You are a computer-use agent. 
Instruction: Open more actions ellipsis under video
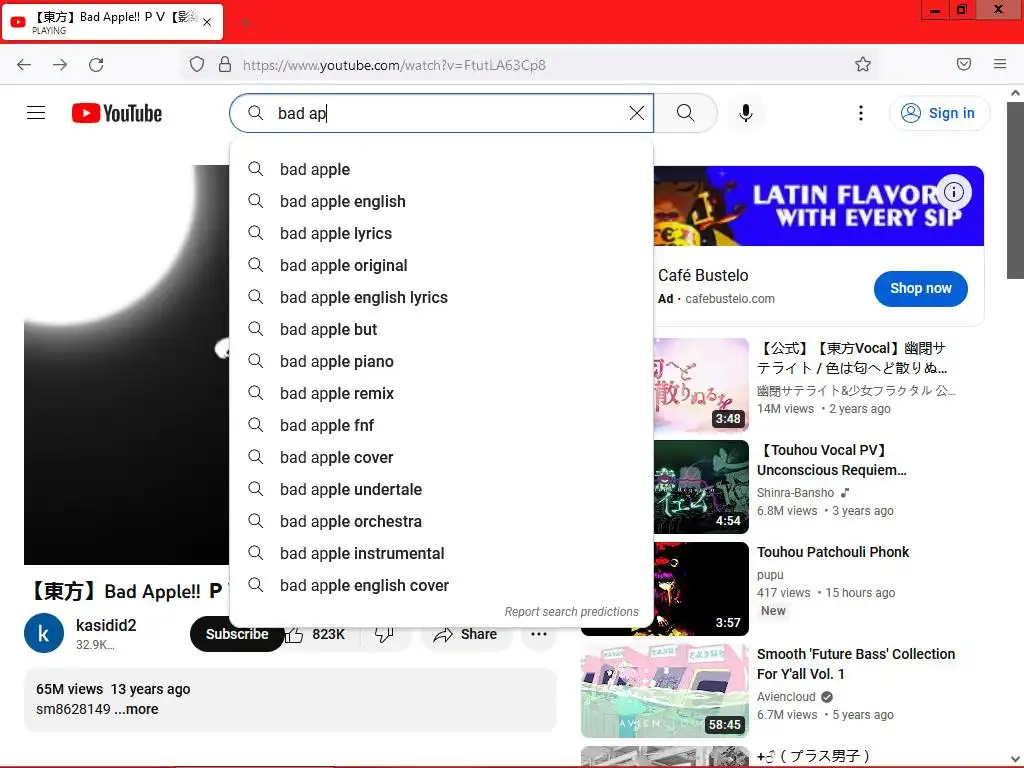pos(539,634)
